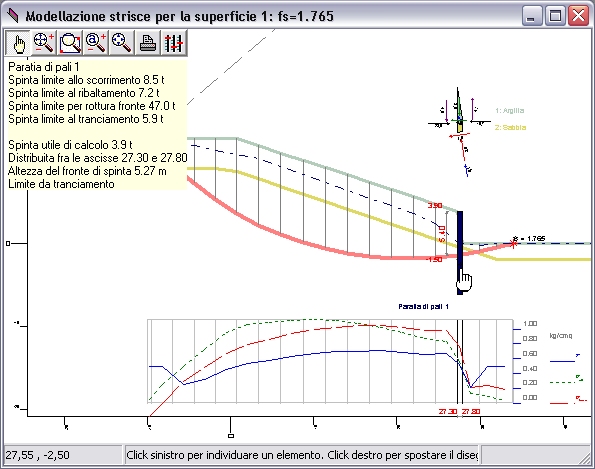
Task: Click the 27.80 abscissa label on the chart
Action: pos(471,411)
